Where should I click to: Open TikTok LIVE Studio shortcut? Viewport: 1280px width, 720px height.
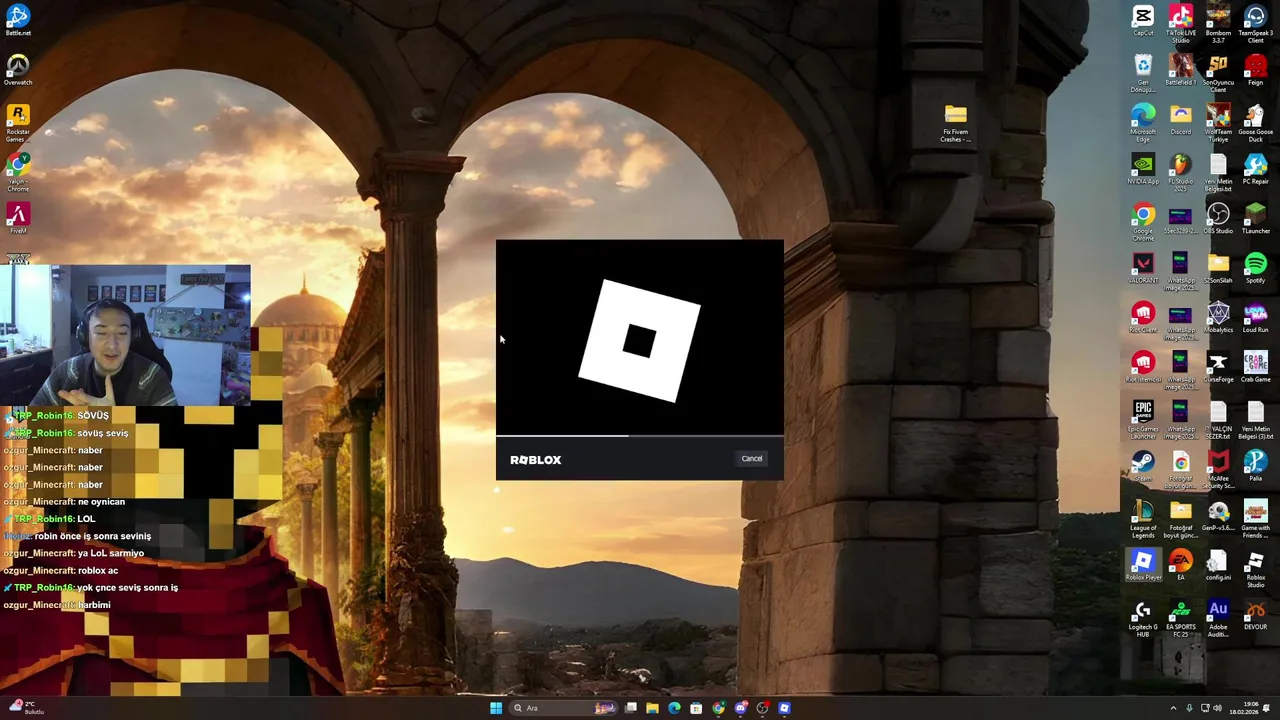tap(1181, 23)
